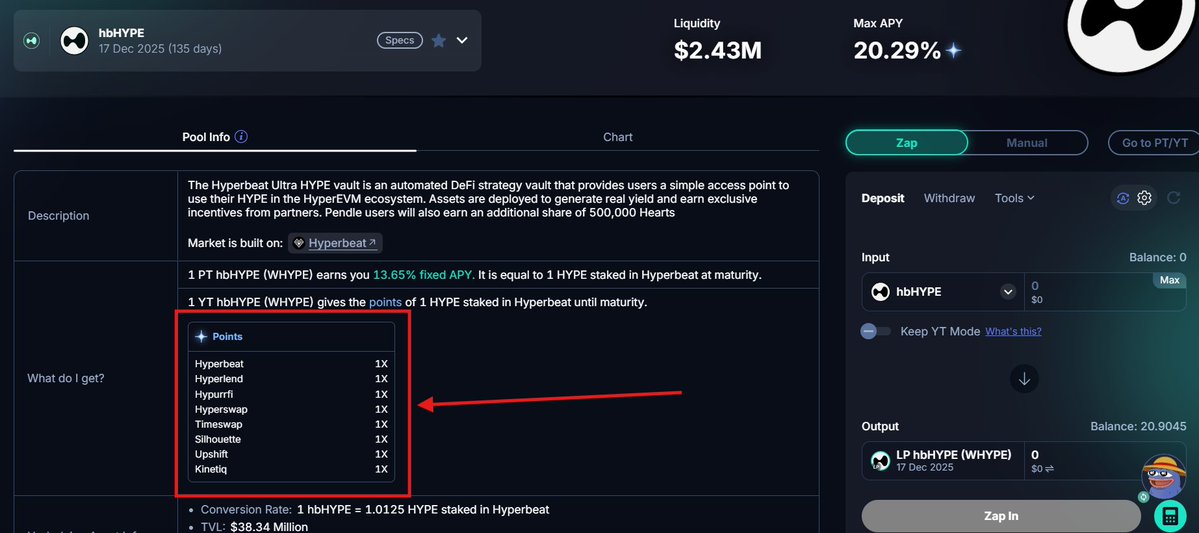This screenshot has height=533, width=1199.
Task: Click the auto-routing icon beside settings
Action: tap(1123, 198)
